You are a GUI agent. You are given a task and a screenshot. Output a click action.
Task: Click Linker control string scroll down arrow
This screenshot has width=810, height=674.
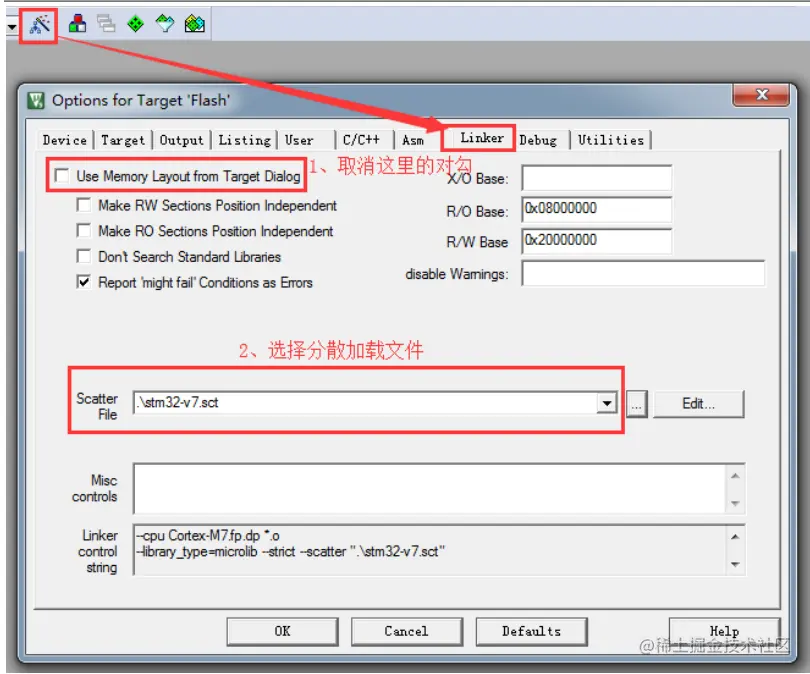coord(736,565)
